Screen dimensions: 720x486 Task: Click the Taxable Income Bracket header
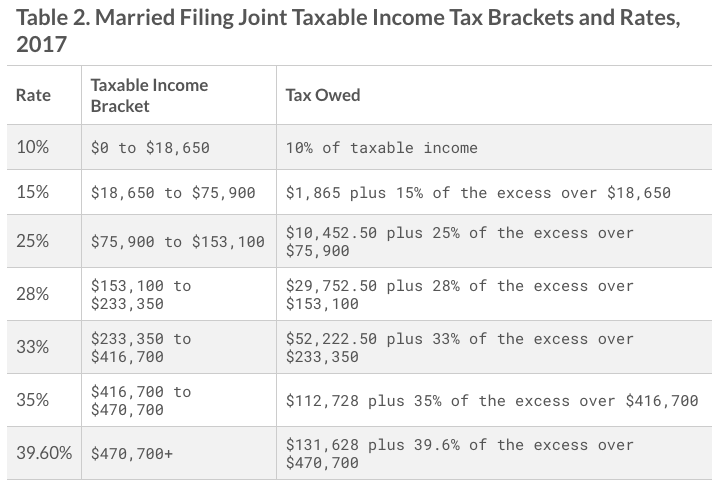(149, 95)
